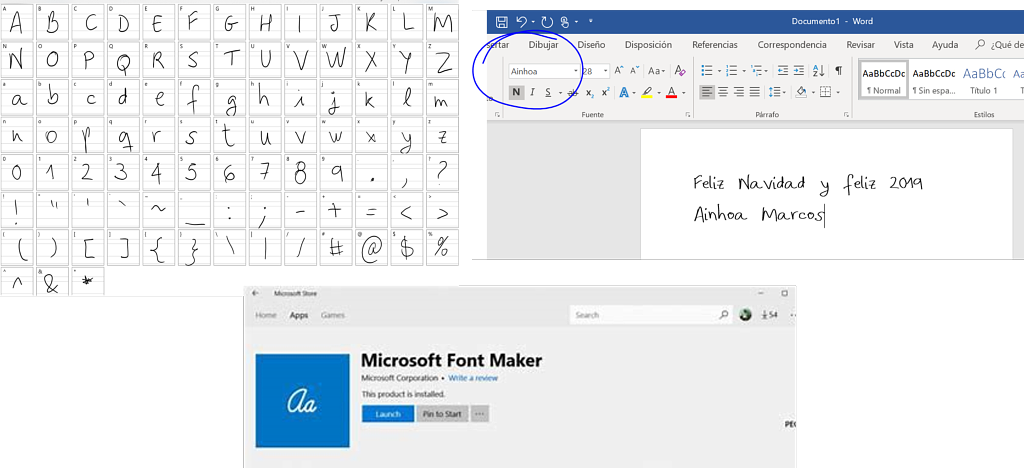Screen dimensions: 1024x468
Task: Open the Ayuda tab
Action: coord(945,45)
